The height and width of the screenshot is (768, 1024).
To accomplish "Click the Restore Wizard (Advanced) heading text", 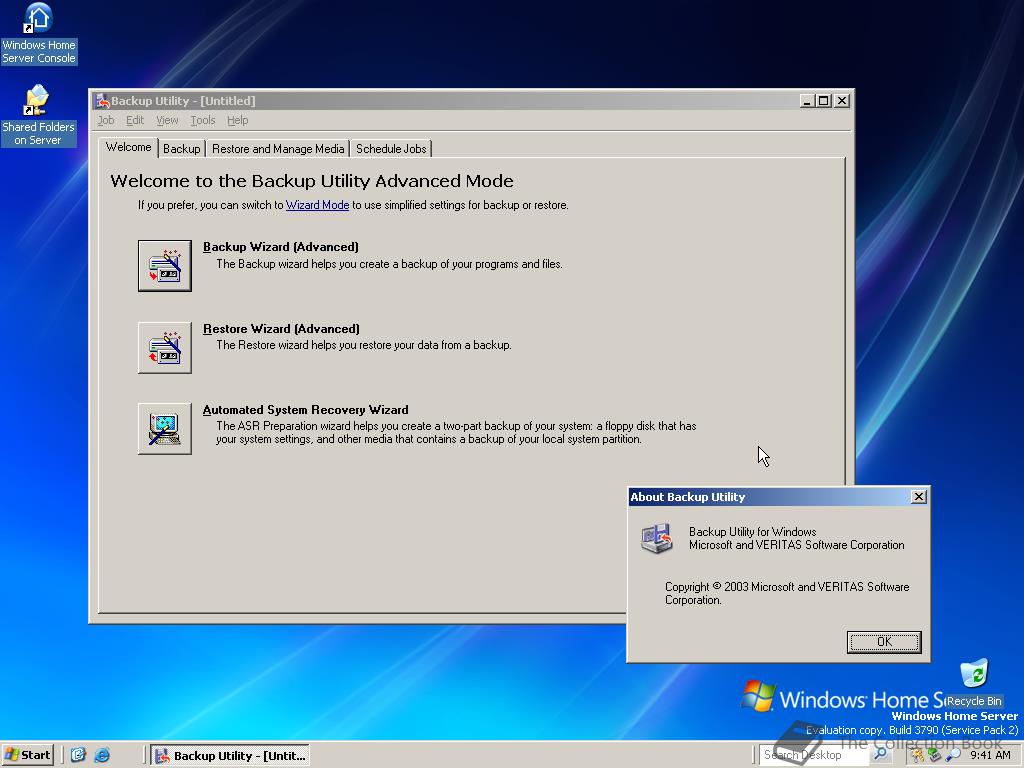I will pyautogui.click(x=281, y=328).
